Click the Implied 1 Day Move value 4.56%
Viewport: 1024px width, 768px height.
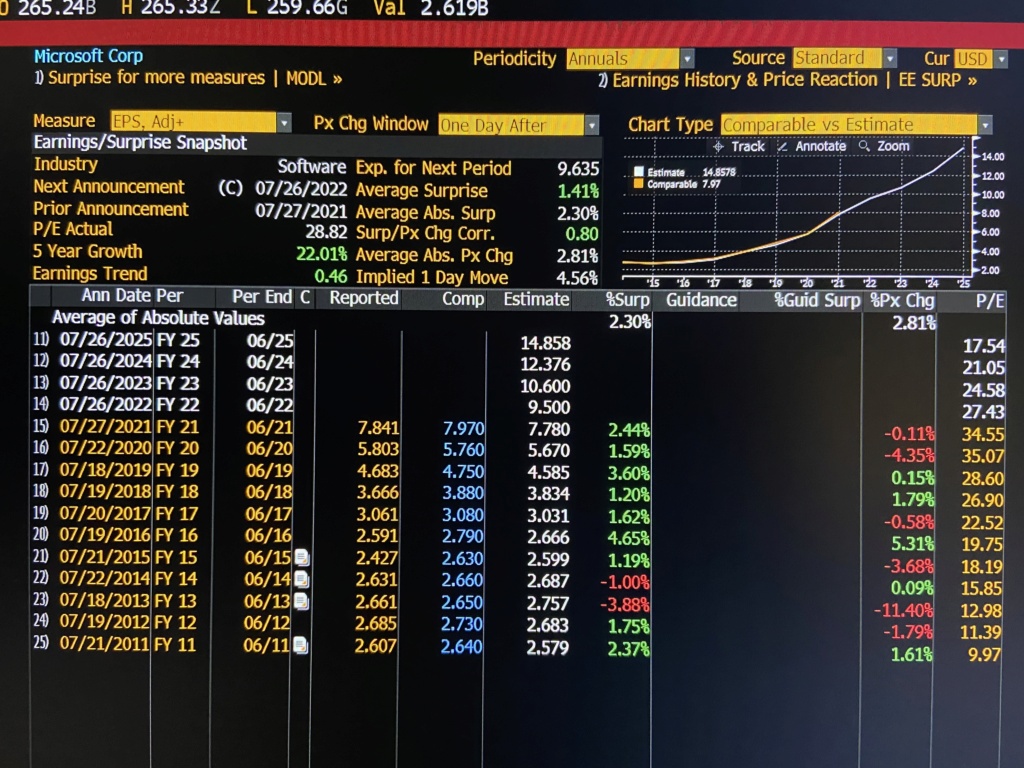(x=577, y=278)
